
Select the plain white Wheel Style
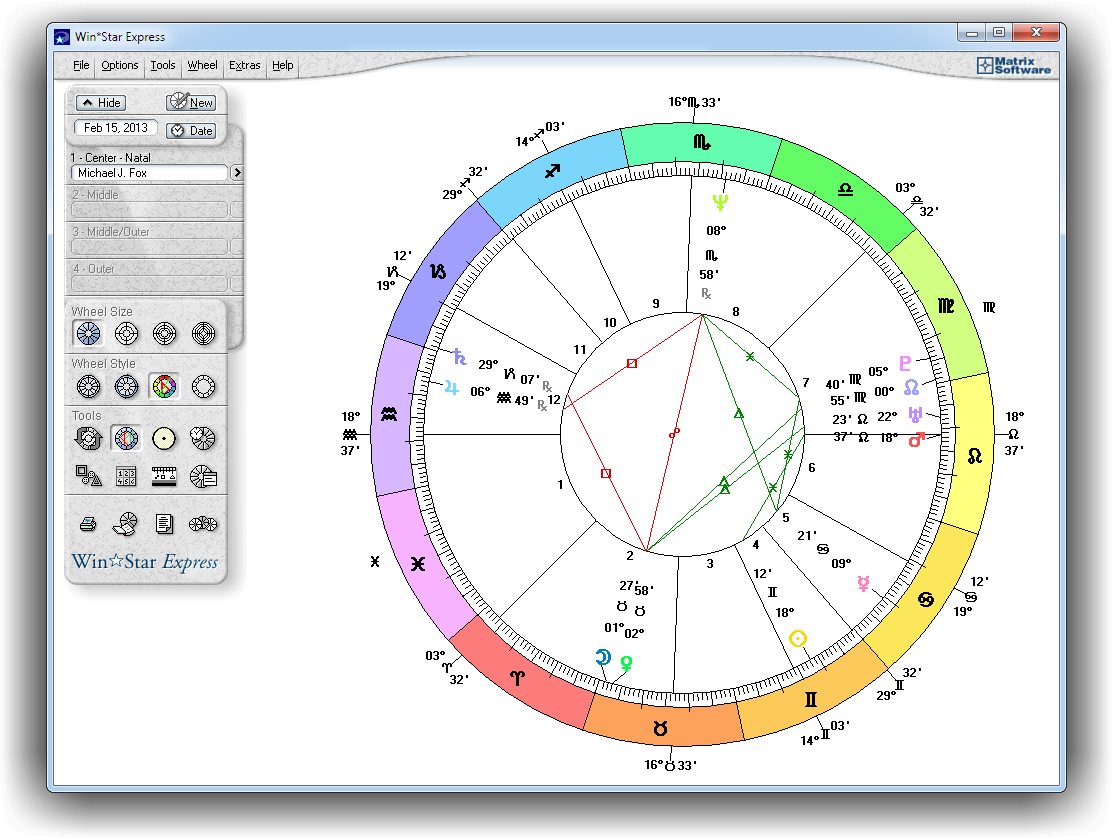[x=204, y=386]
